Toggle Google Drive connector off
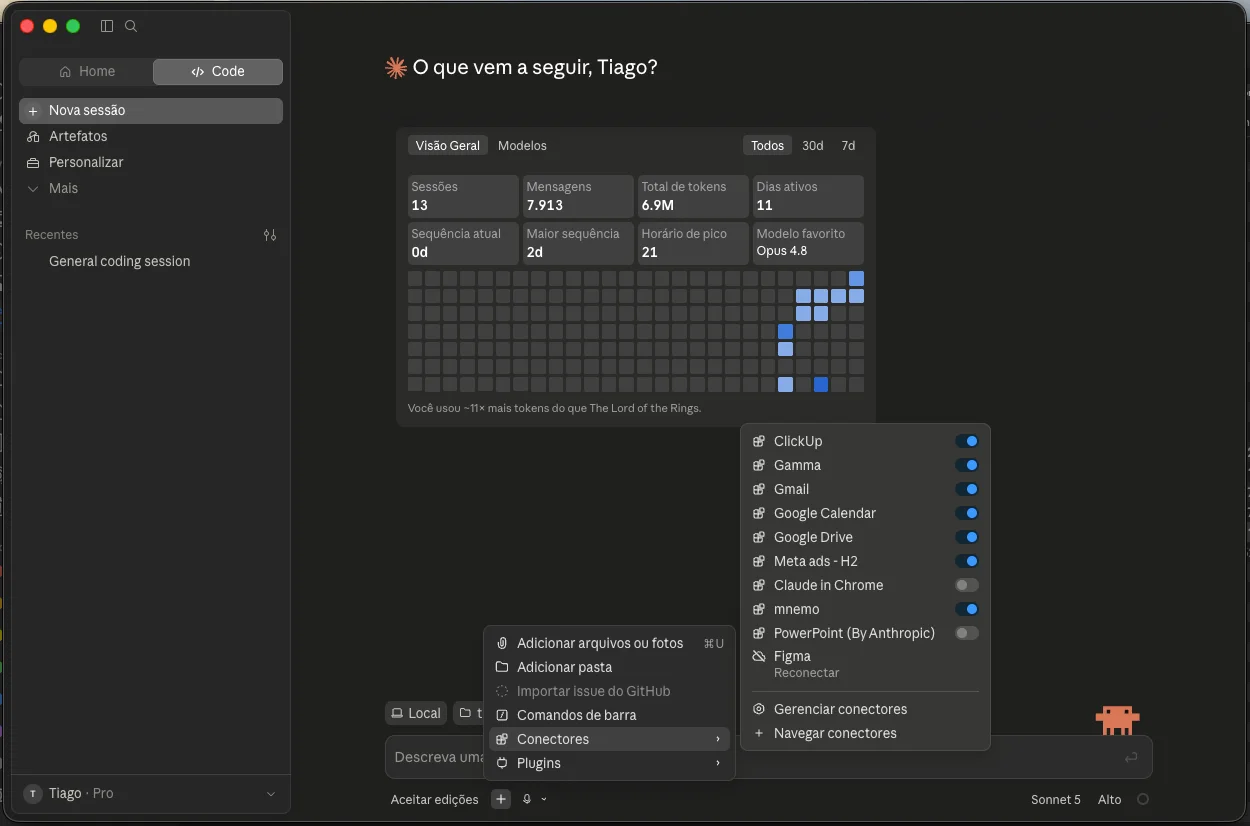Image resolution: width=1250 pixels, height=826 pixels. [966, 537]
